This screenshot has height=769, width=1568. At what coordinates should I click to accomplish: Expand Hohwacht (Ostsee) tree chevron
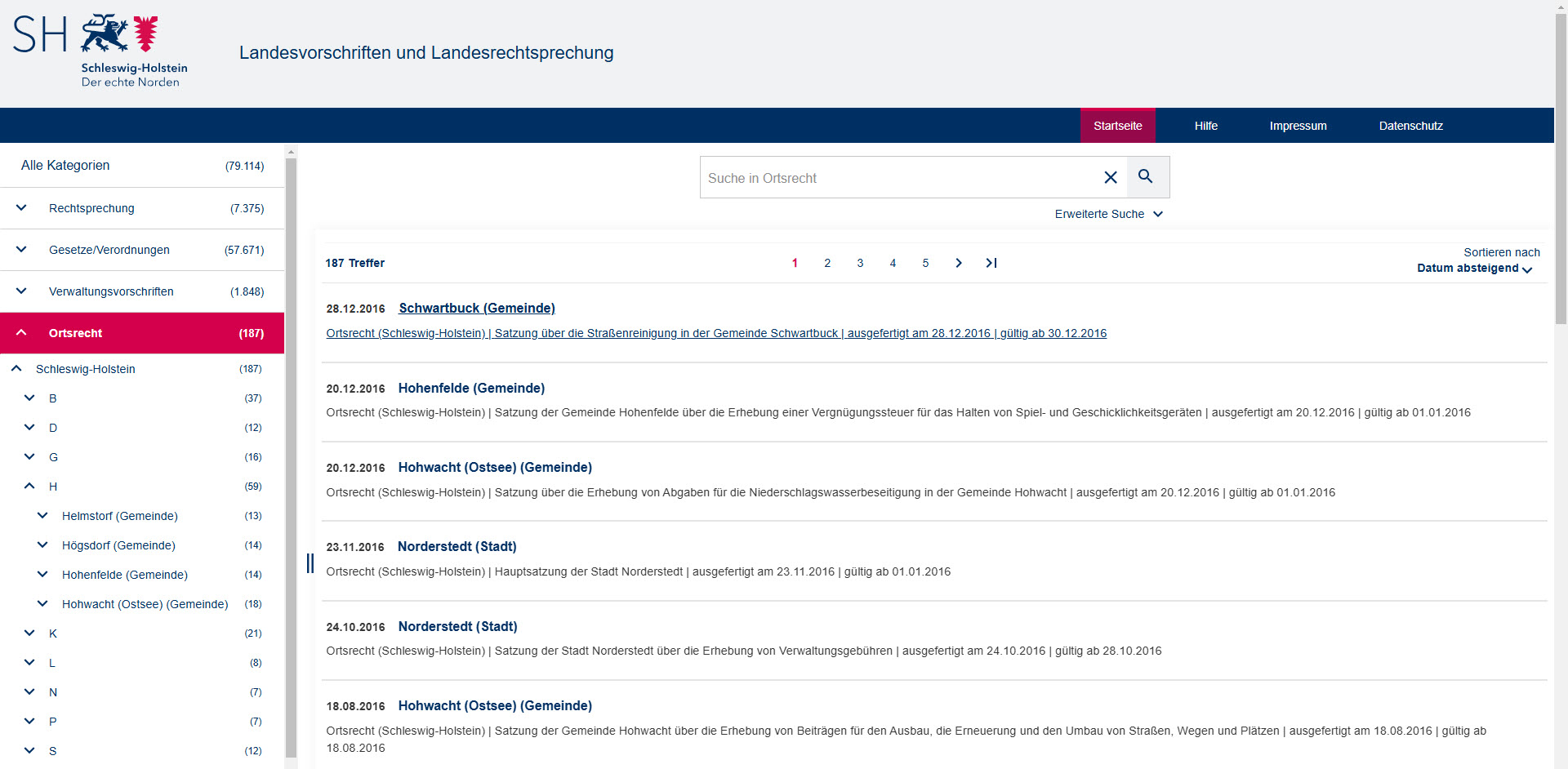tap(42, 604)
